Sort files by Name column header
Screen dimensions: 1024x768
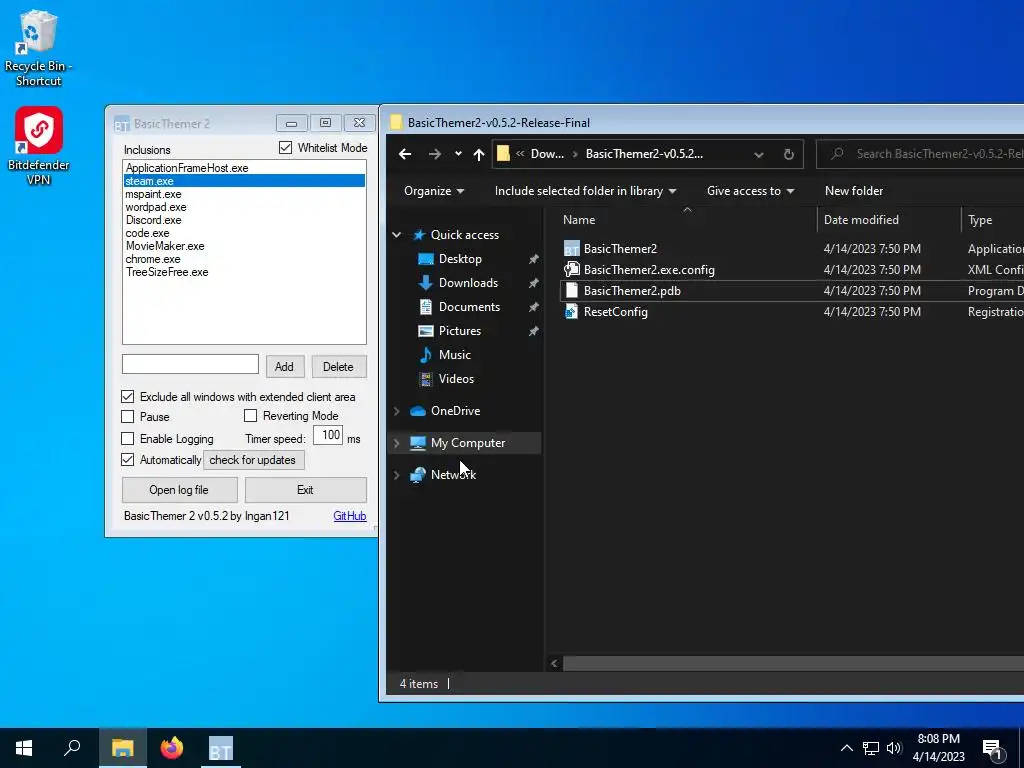685,220
